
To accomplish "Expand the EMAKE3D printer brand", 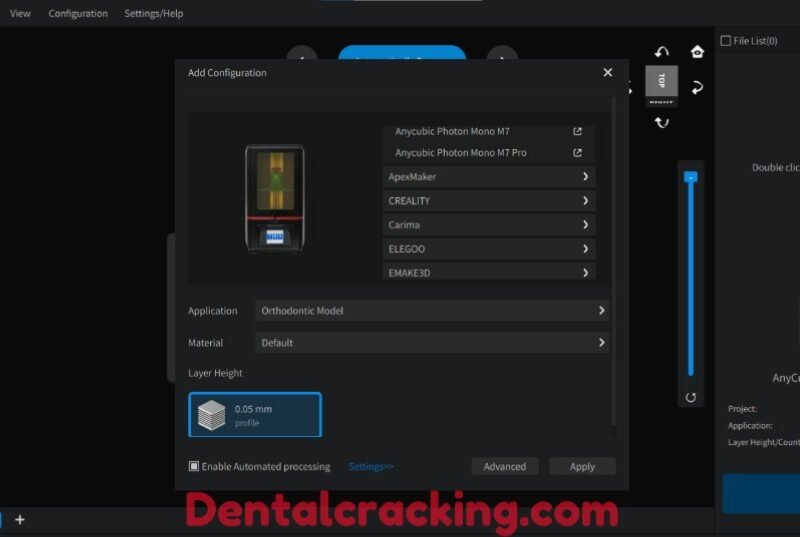I will pyautogui.click(x=489, y=272).
